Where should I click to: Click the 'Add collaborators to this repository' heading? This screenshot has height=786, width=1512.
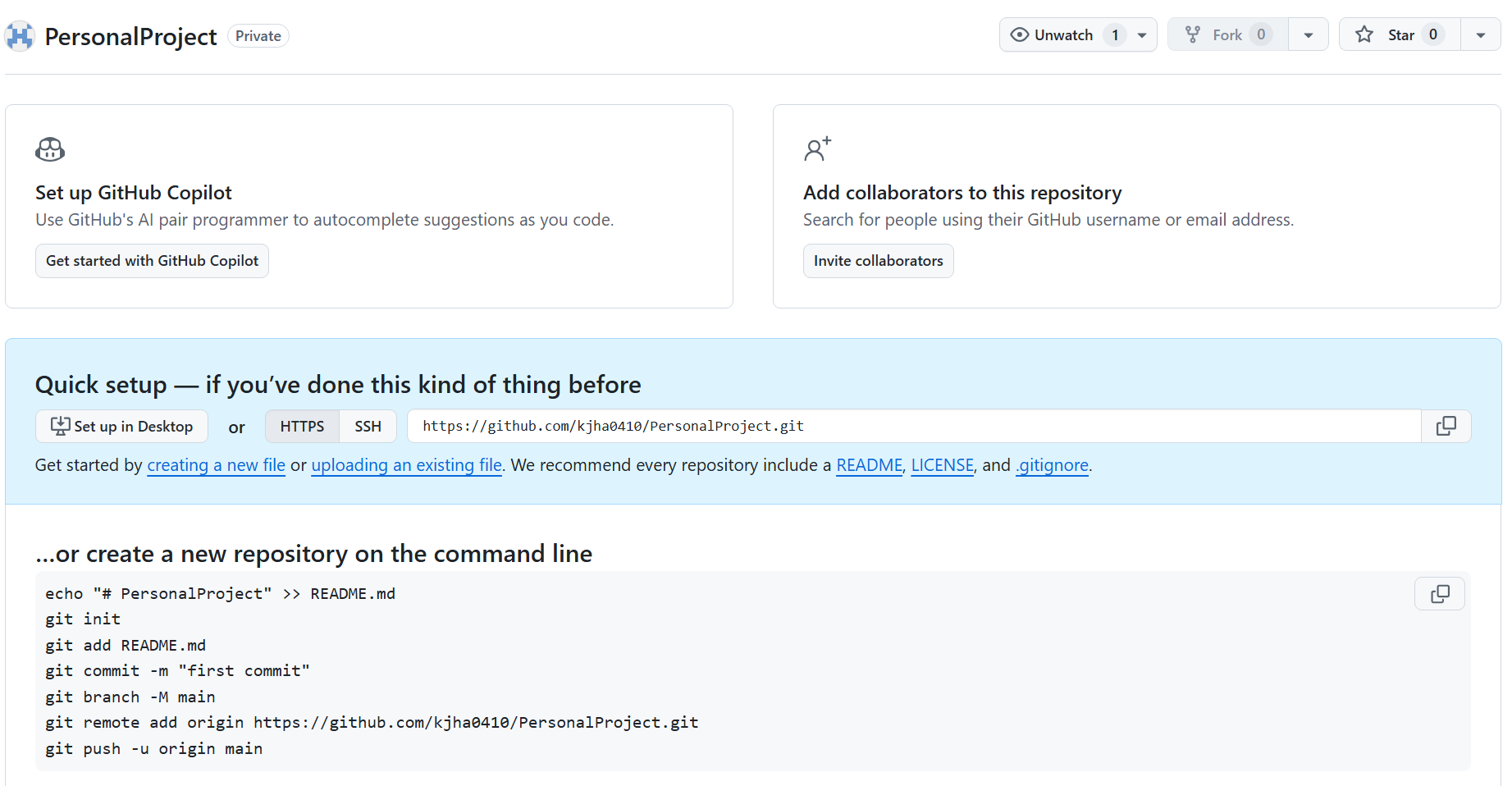click(x=962, y=193)
